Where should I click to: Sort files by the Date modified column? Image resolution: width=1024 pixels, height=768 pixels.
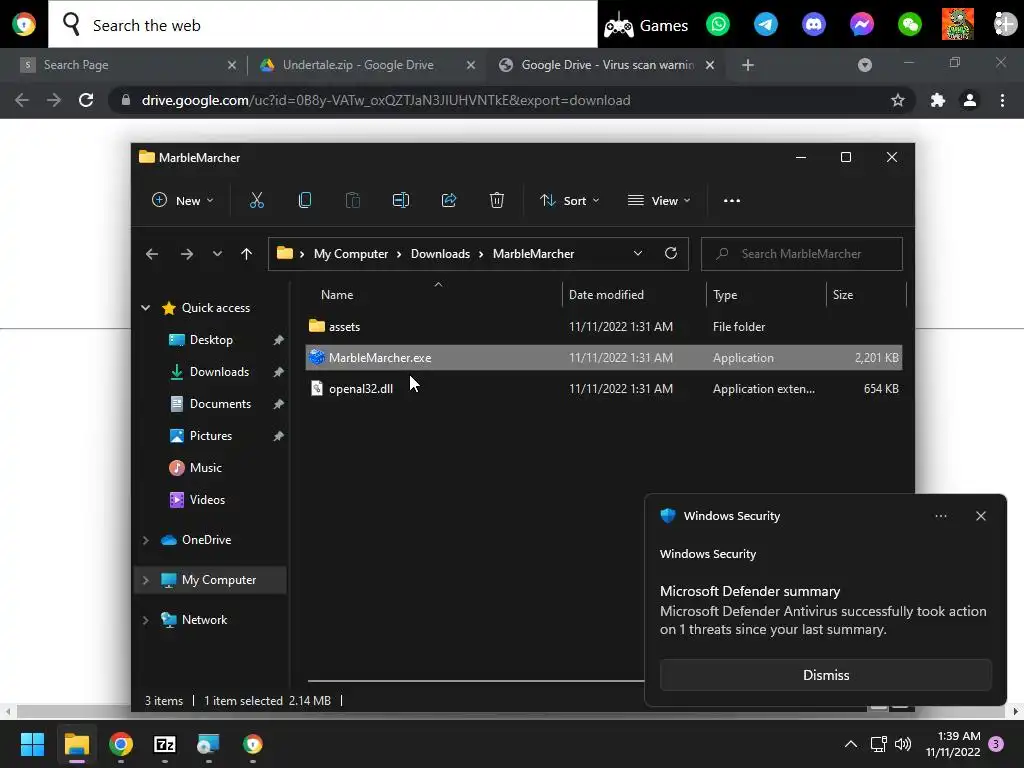click(606, 295)
